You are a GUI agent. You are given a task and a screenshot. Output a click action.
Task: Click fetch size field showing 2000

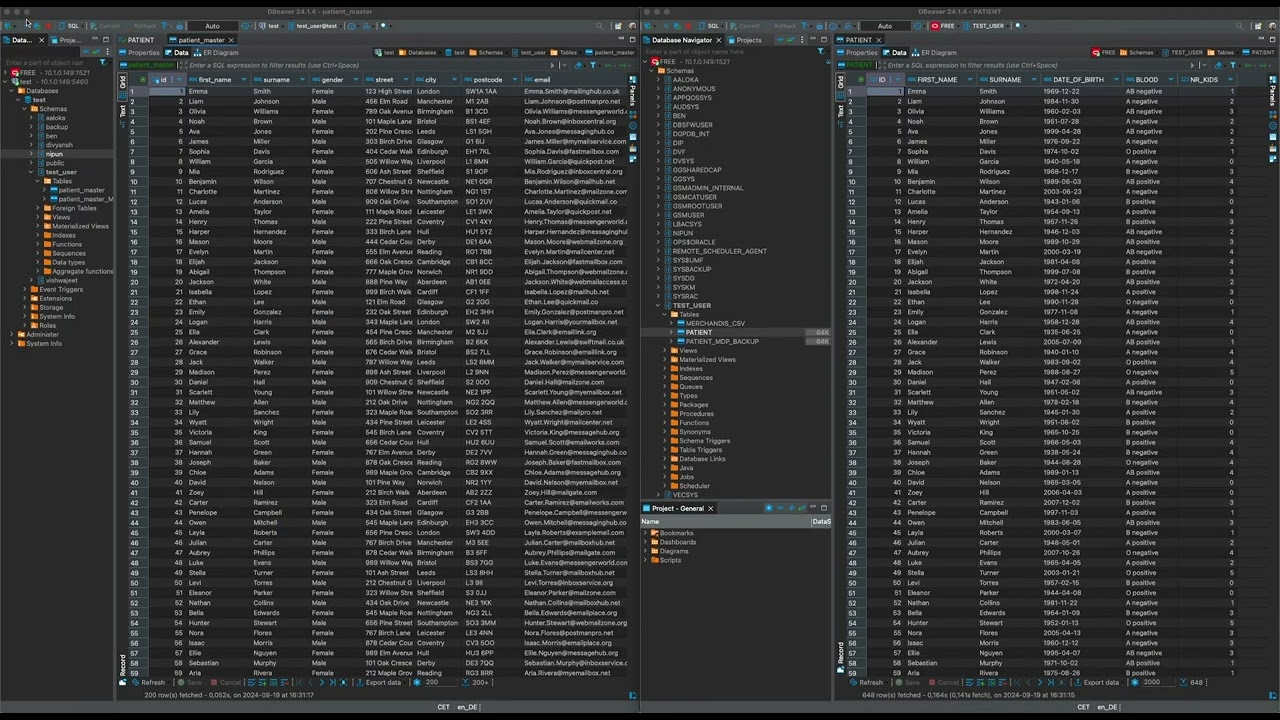(x=1157, y=682)
